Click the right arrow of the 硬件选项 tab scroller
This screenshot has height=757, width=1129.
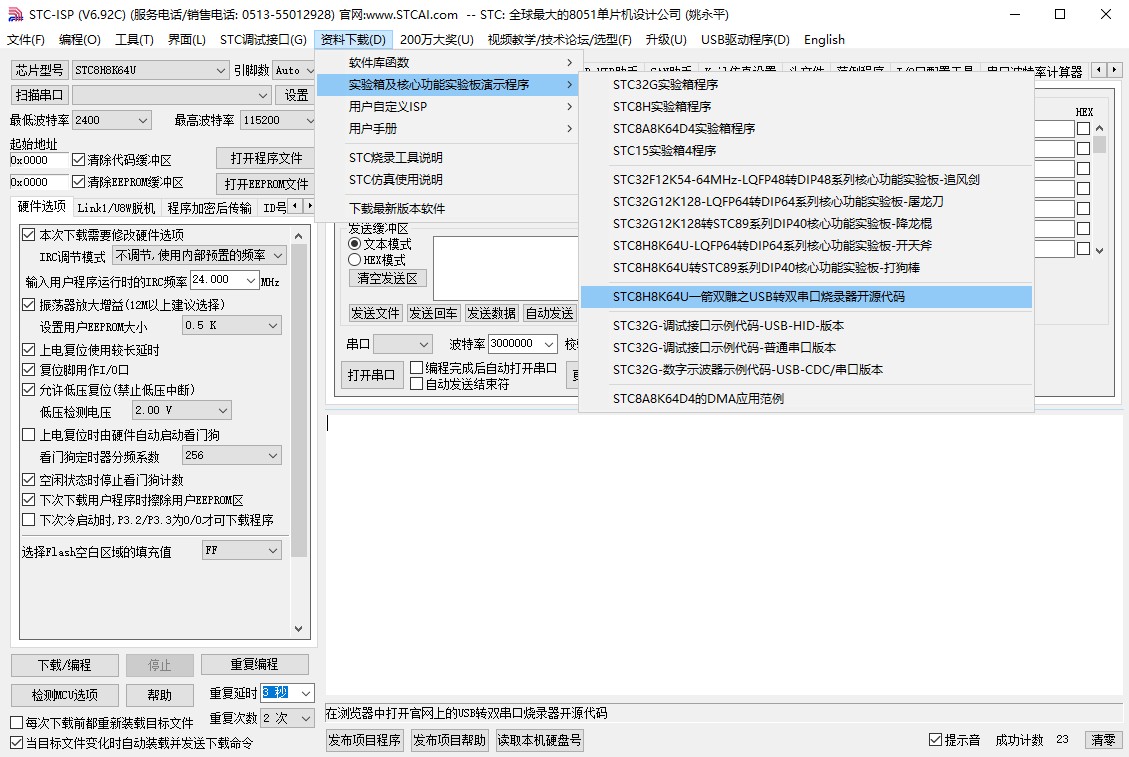tap(310, 206)
